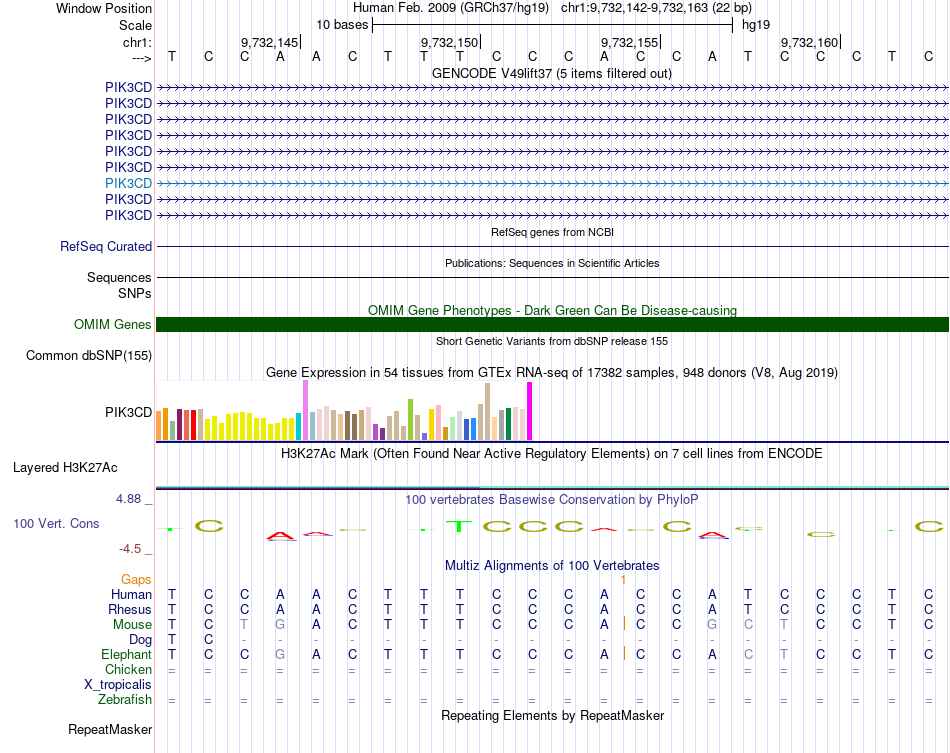950x753 pixels.
Task: Click 'Short Genetic Variants from dbSNP release 155'
Action: point(552,341)
